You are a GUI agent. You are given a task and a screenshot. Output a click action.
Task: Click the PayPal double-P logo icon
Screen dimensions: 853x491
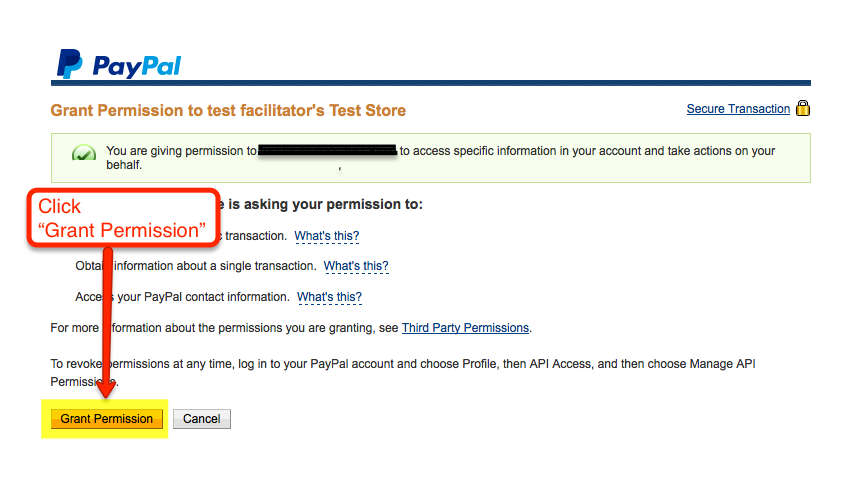(70, 64)
